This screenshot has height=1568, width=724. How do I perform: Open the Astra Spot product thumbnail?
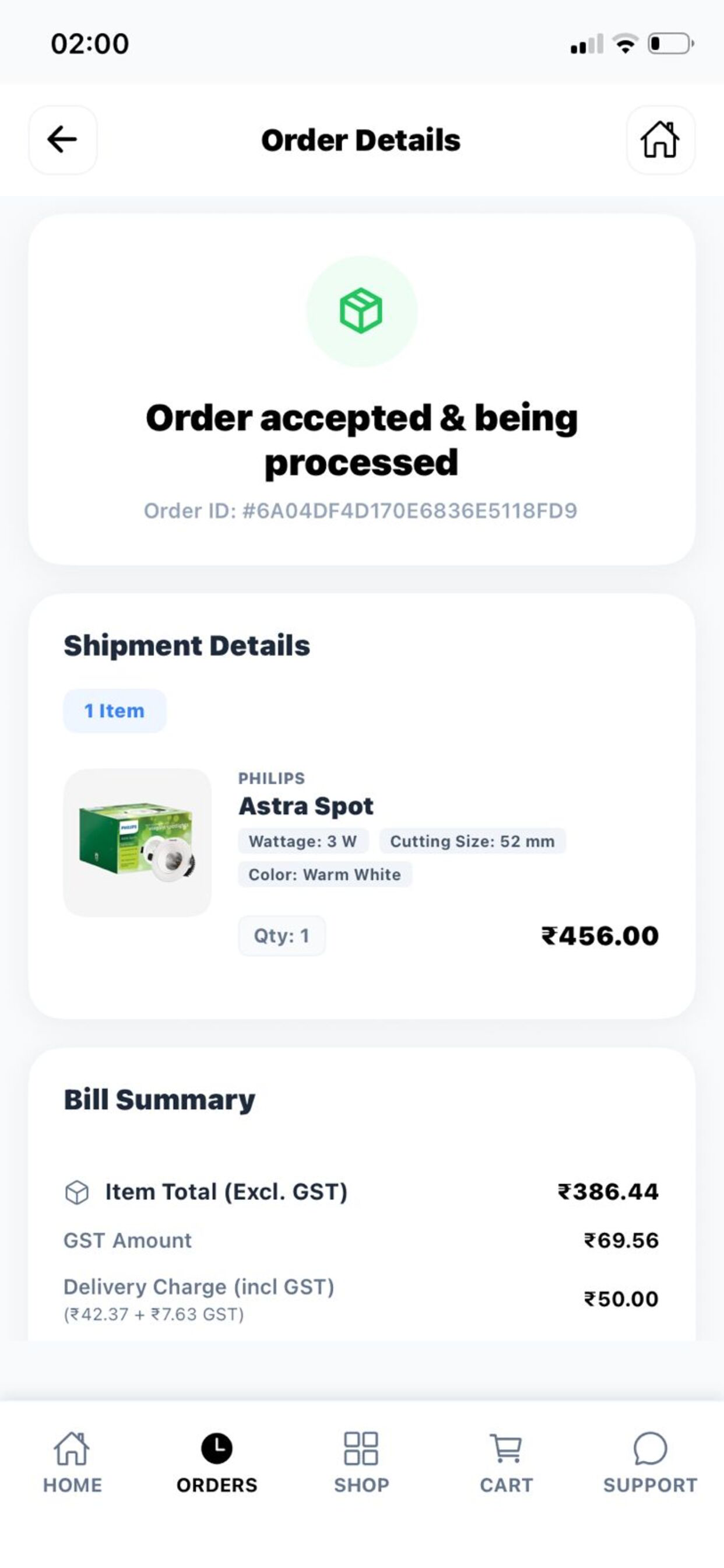click(x=138, y=842)
